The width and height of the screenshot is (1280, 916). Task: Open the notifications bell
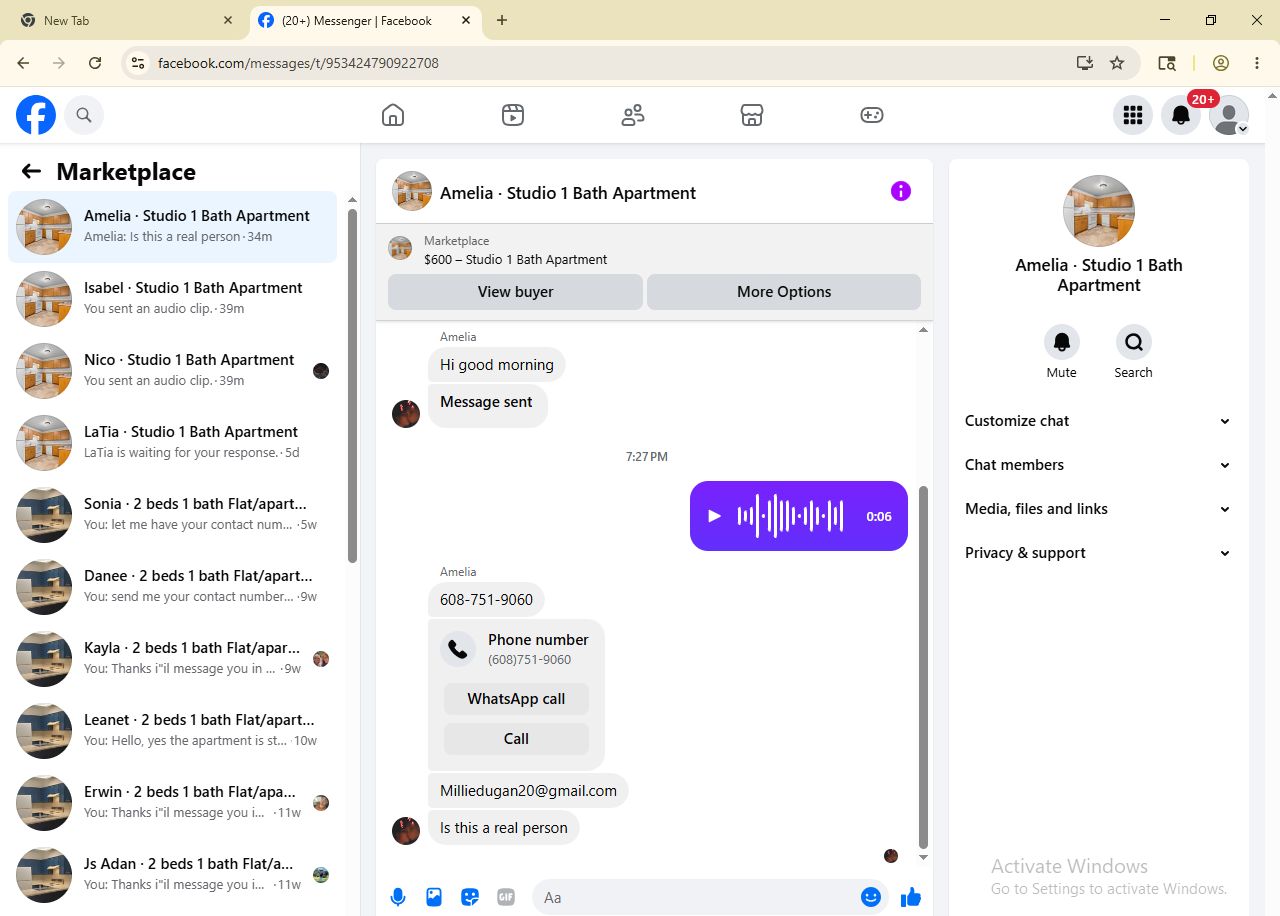tap(1181, 115)
